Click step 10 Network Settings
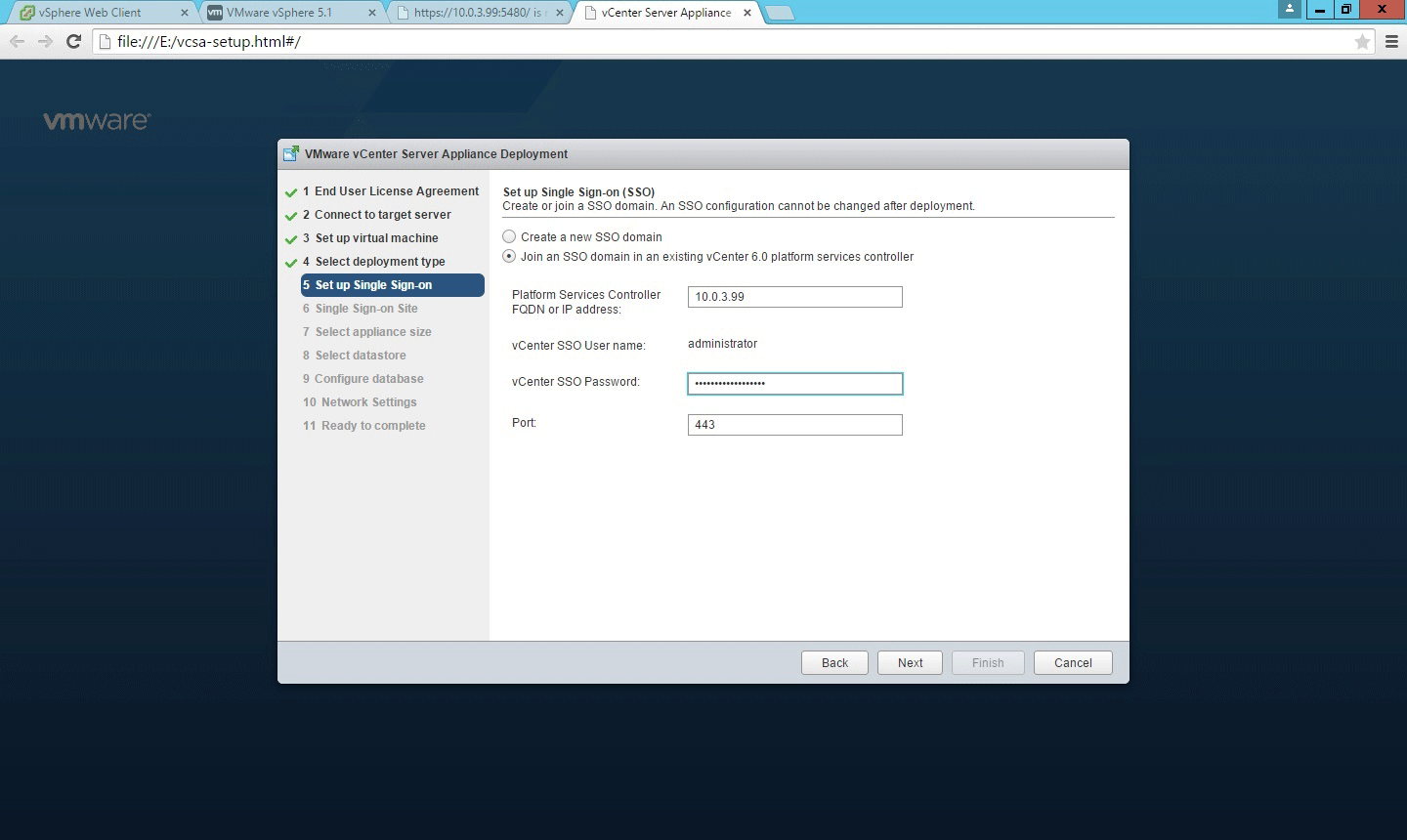 pos(360,402)
